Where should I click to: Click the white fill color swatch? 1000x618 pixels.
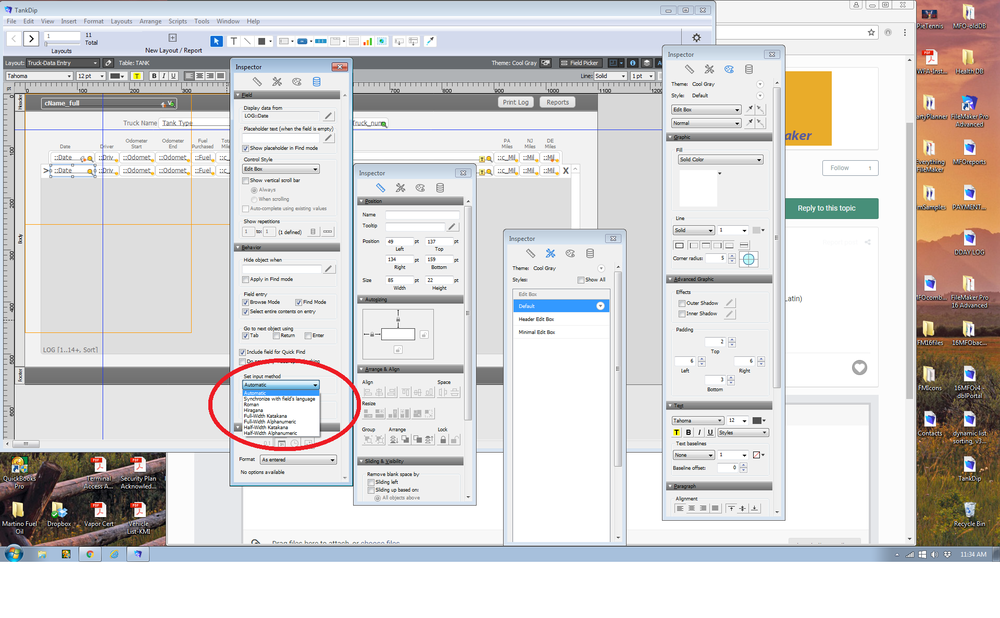698,188
